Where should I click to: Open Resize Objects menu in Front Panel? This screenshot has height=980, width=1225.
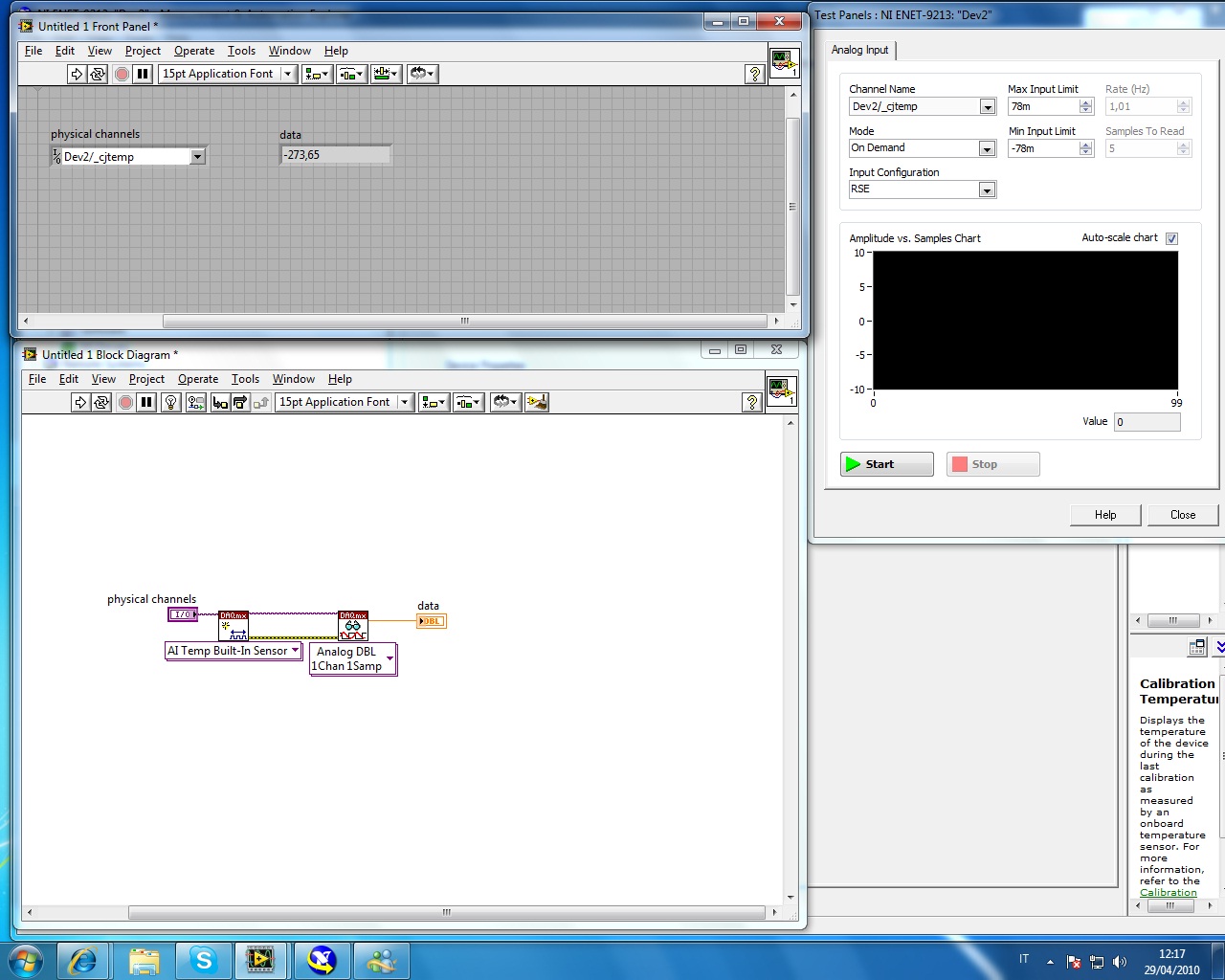(386, 74)
